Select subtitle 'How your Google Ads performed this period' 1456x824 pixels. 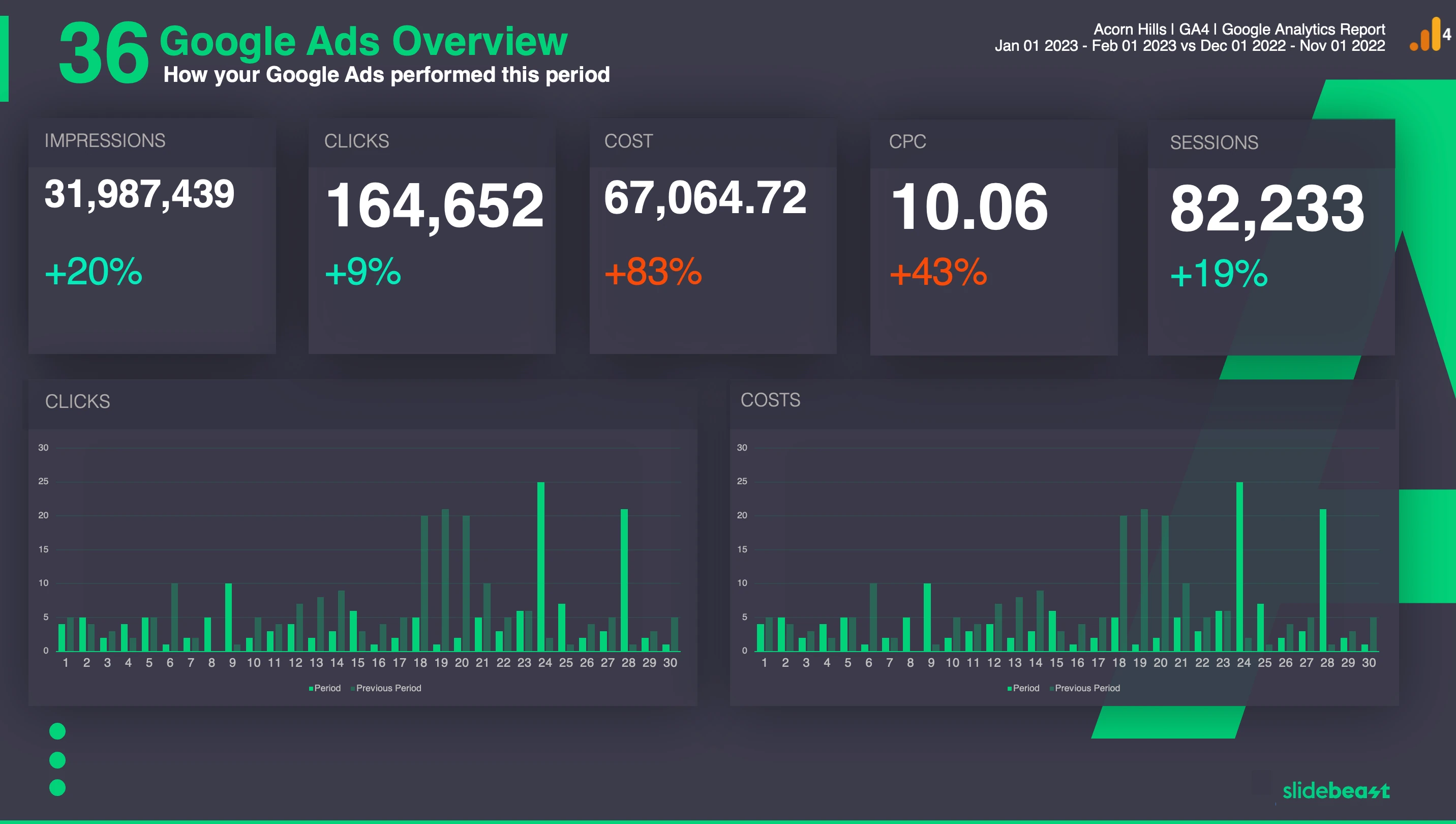386,75
